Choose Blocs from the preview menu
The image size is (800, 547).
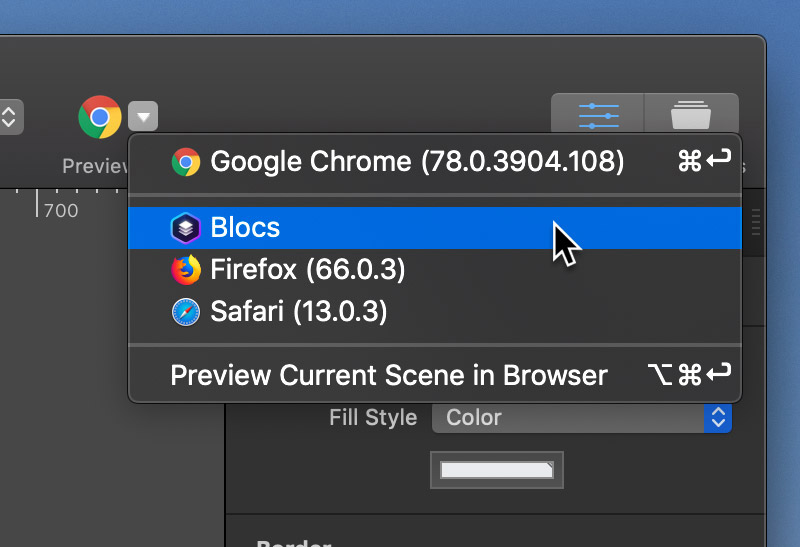click(435, 228)
